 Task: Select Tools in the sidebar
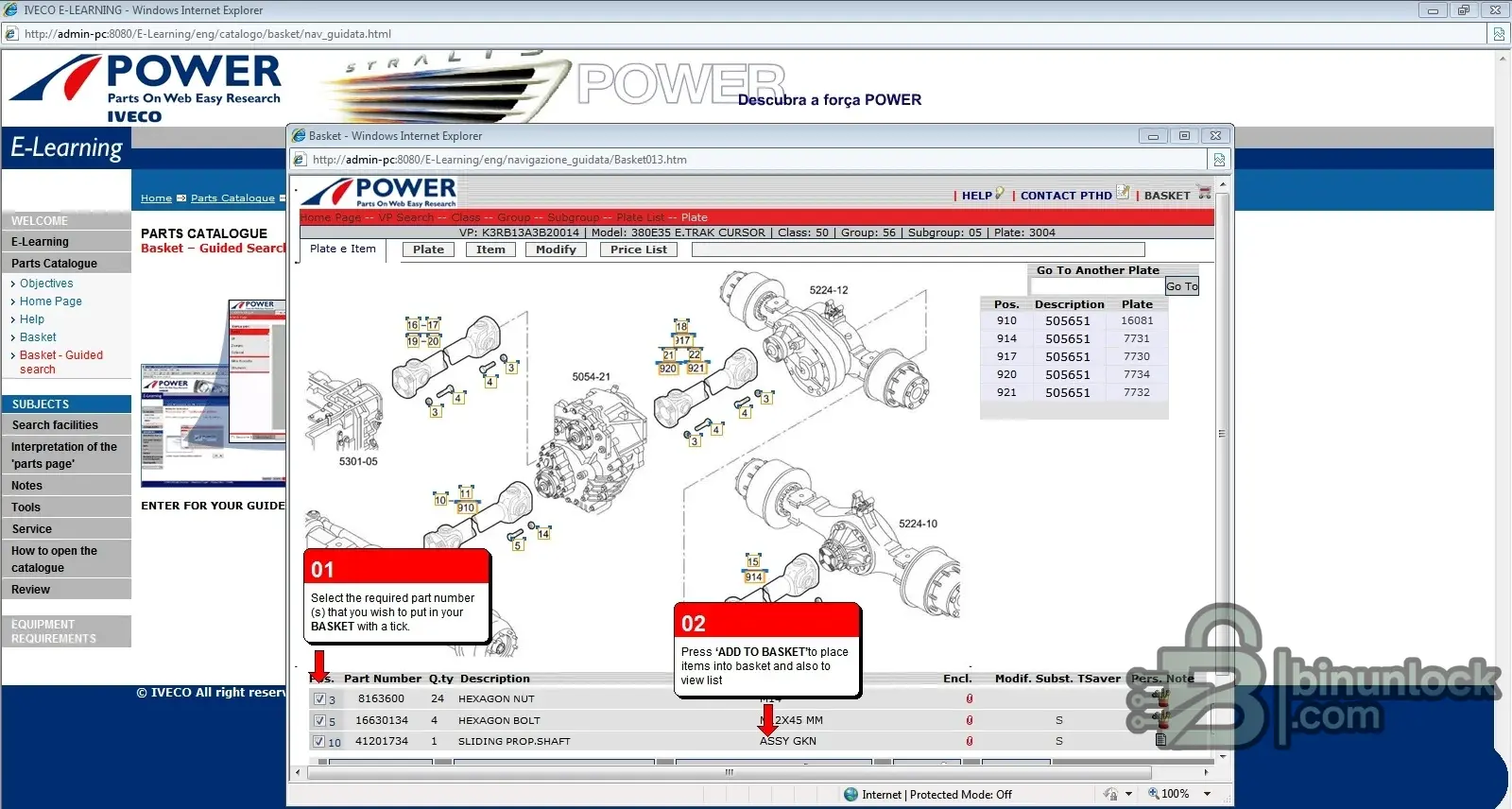coord(66,508)
